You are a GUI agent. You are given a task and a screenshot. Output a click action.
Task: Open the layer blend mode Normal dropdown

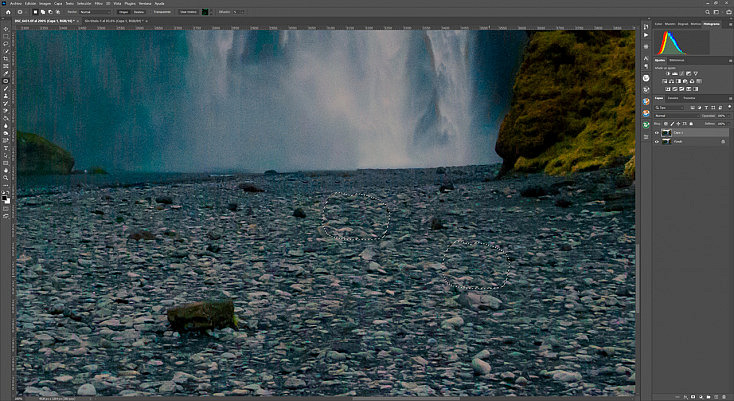[677, 116]
